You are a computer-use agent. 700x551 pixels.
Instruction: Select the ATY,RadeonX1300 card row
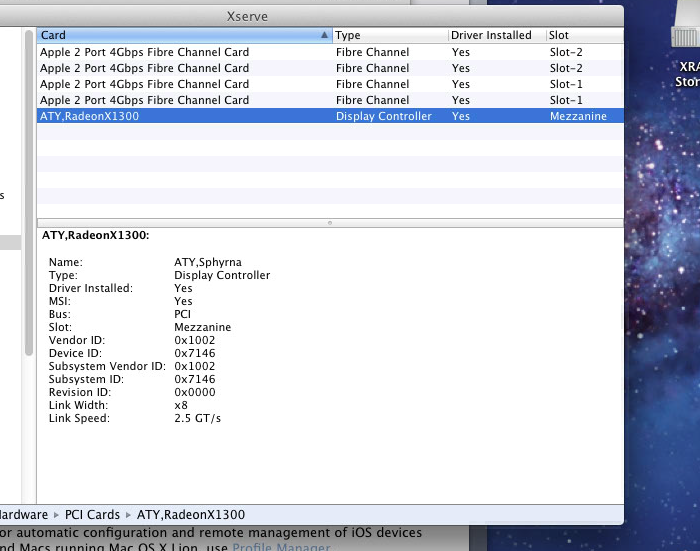[330, 116]
